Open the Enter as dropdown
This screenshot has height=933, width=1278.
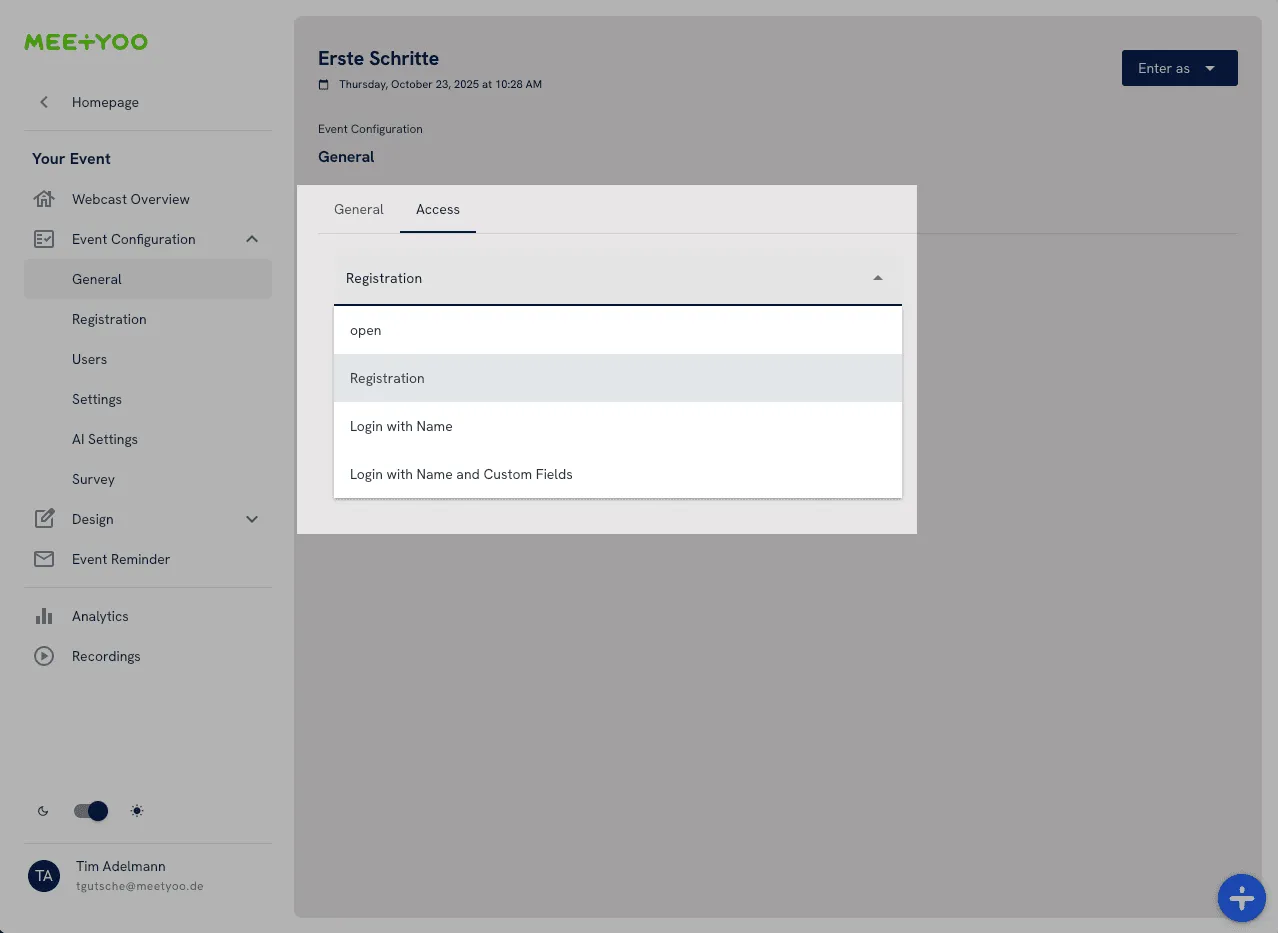pyautogui.click(x=1179, y=68)
